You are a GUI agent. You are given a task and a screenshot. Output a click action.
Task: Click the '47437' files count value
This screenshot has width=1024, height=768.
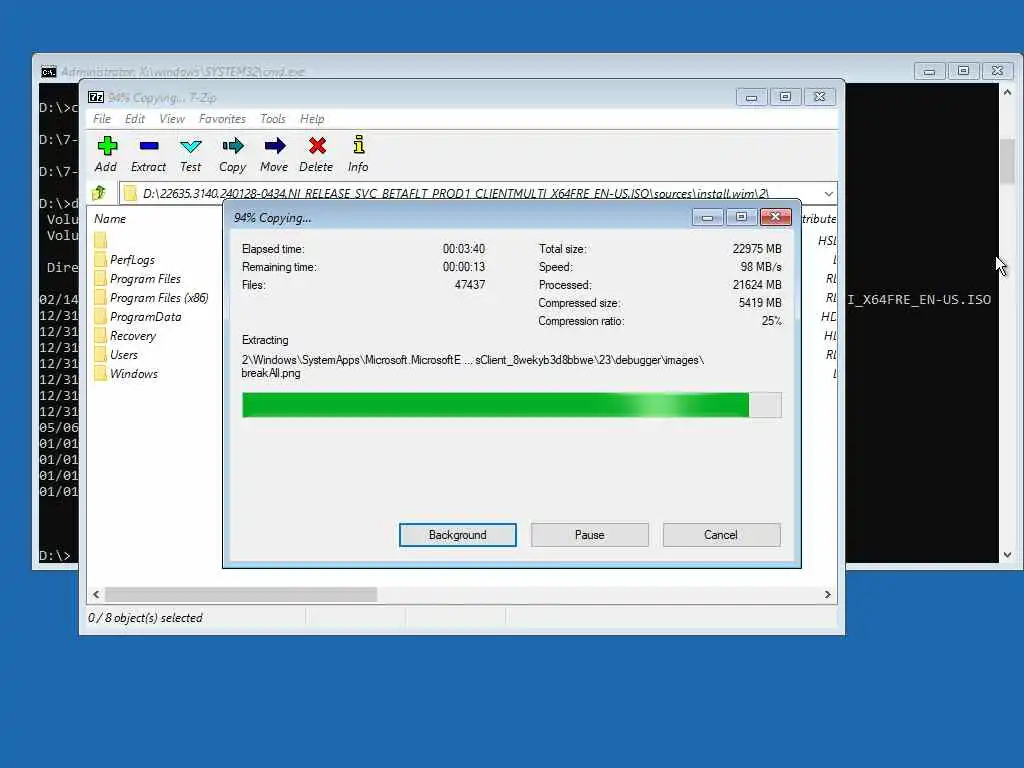pyautogui.click(x=470, y=285)
